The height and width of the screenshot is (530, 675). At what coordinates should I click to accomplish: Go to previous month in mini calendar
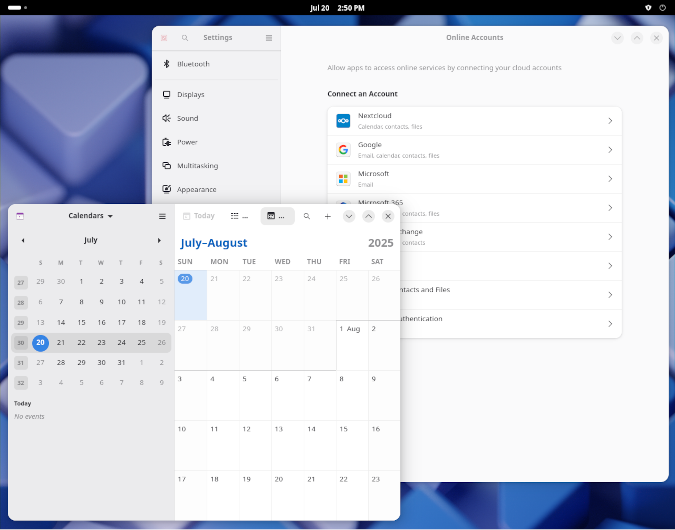click(23, 240)
